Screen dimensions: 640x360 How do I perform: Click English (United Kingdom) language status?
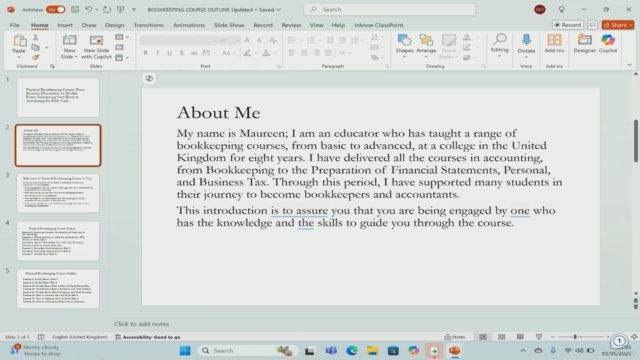80,337
